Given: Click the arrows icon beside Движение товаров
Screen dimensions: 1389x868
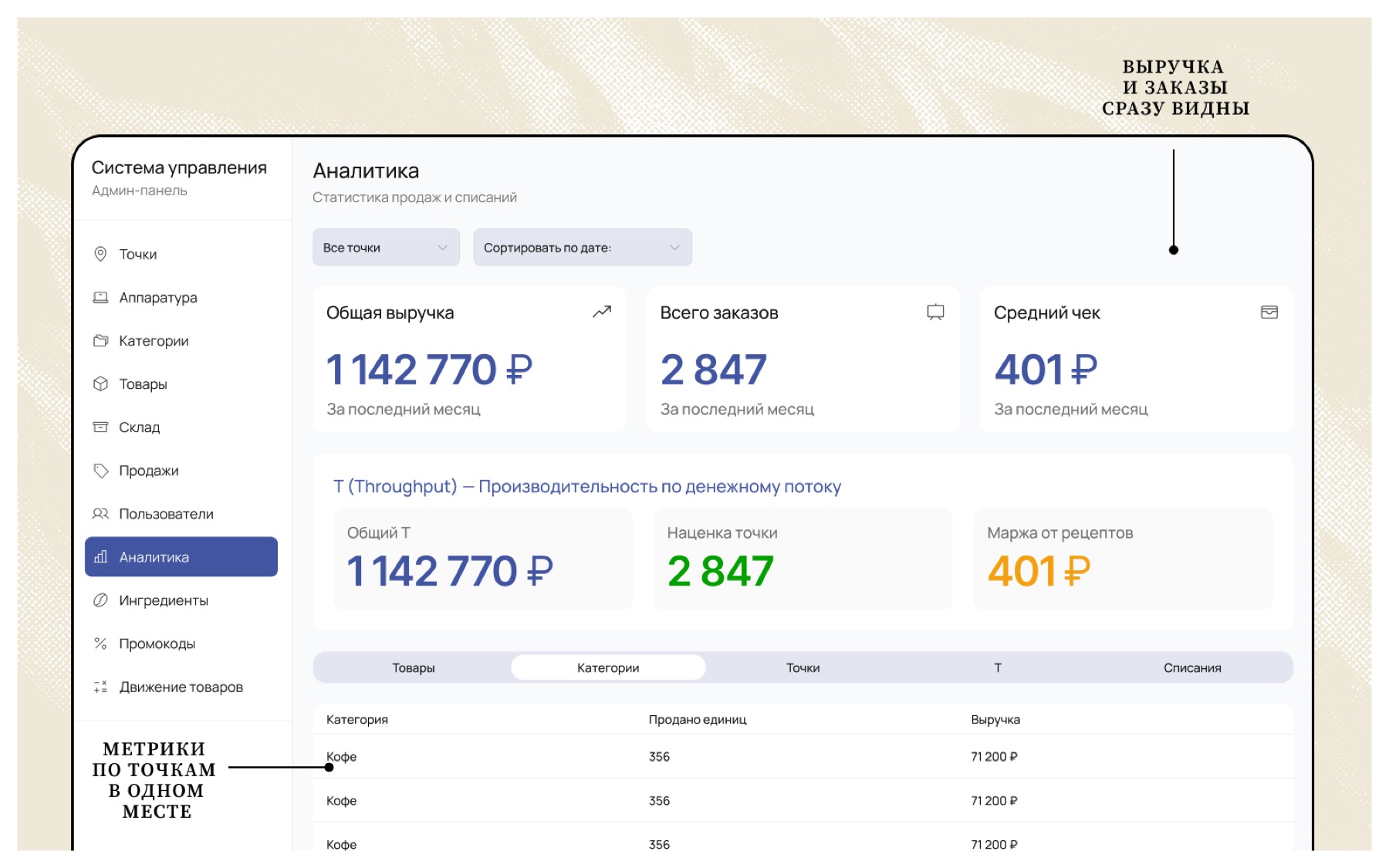Looking at the screenshot, I should point(100,686).
